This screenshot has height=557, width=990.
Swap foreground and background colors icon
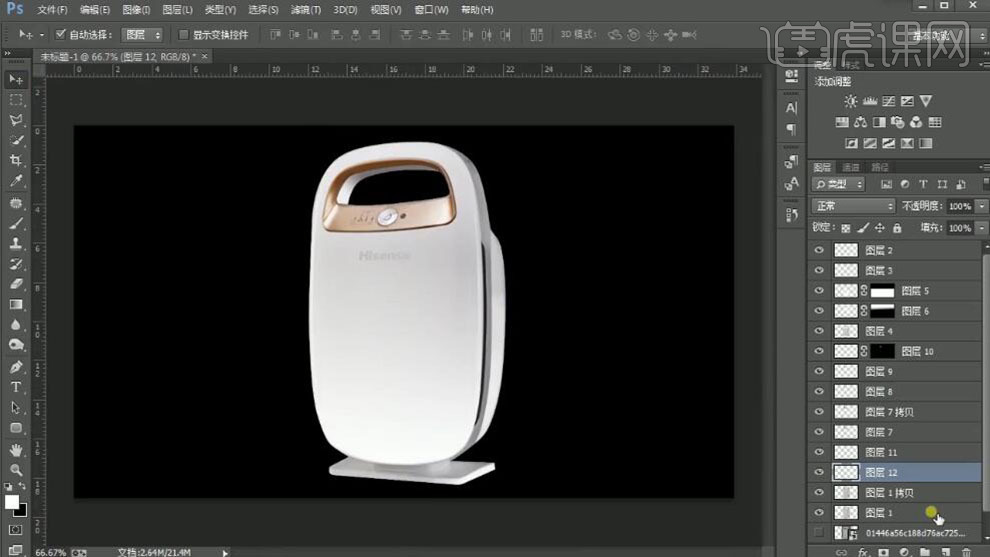tap(22, 486)
